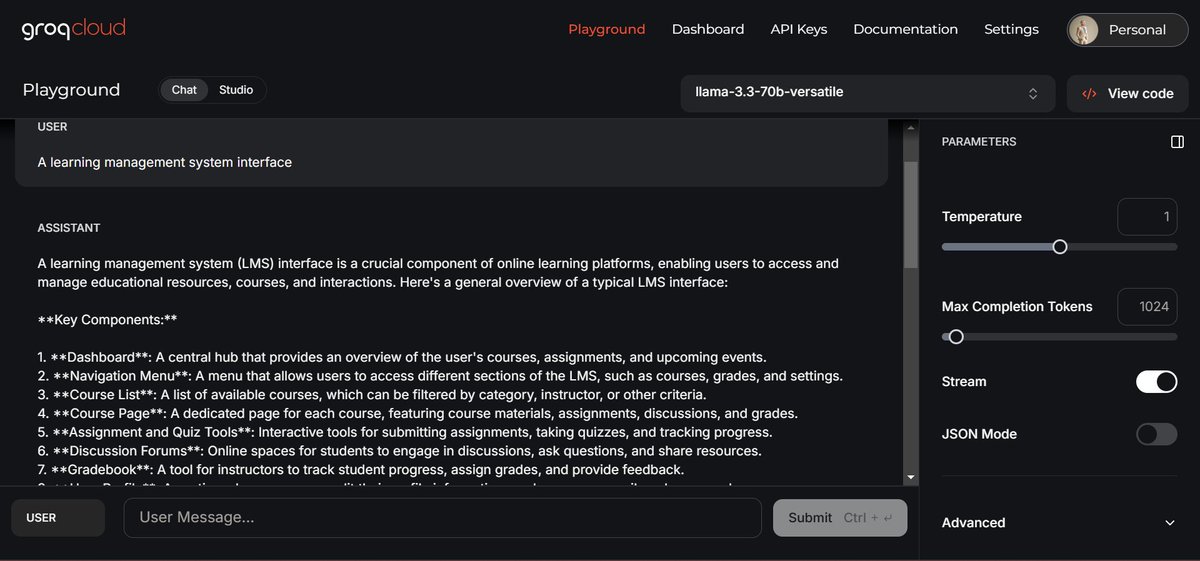Open the llama-3.3-70b-versatile model dropdown
This screenshot has width=1200, height=561.
pos(867,92)
